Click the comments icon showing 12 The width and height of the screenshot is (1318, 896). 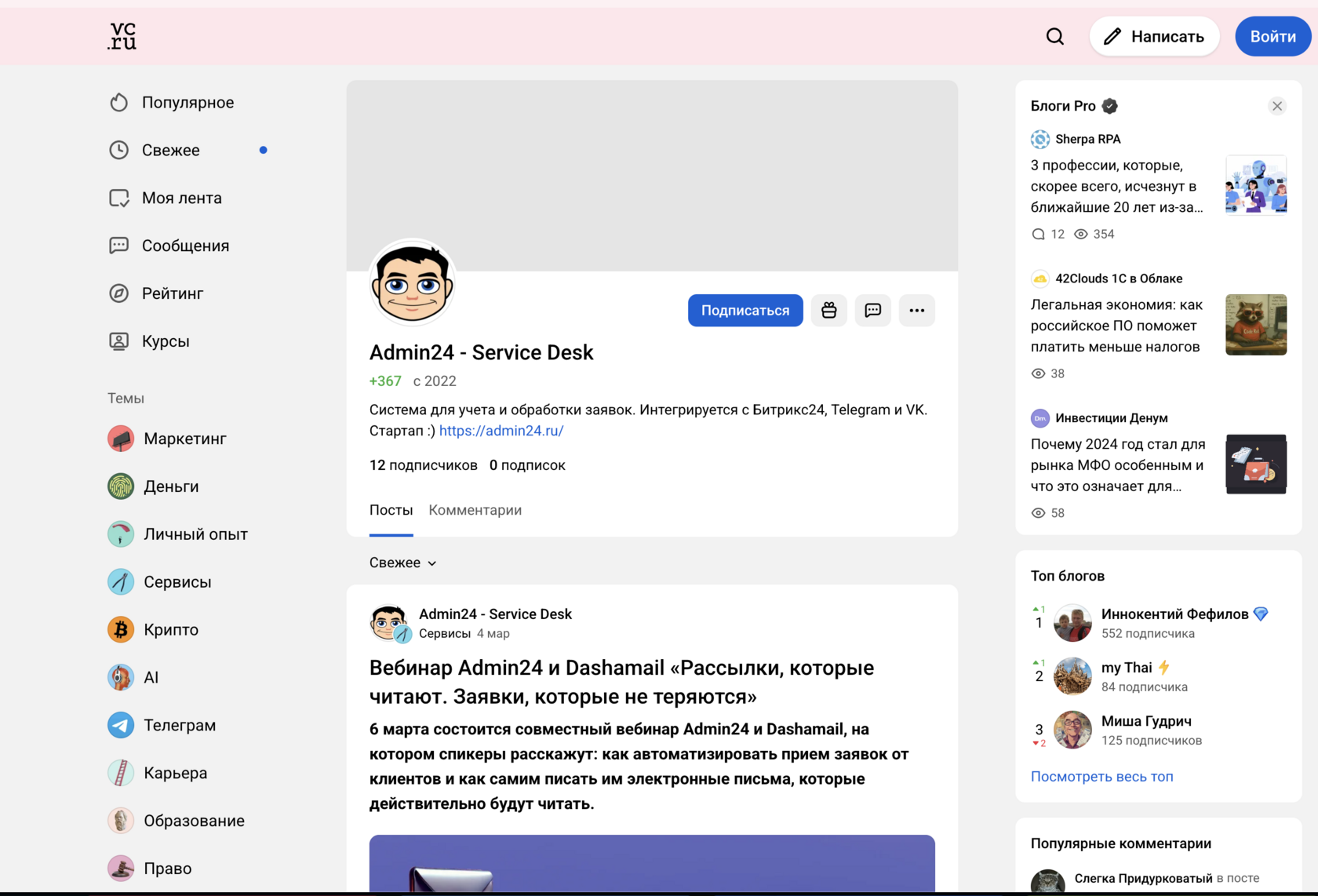[x=1038, y=234]
